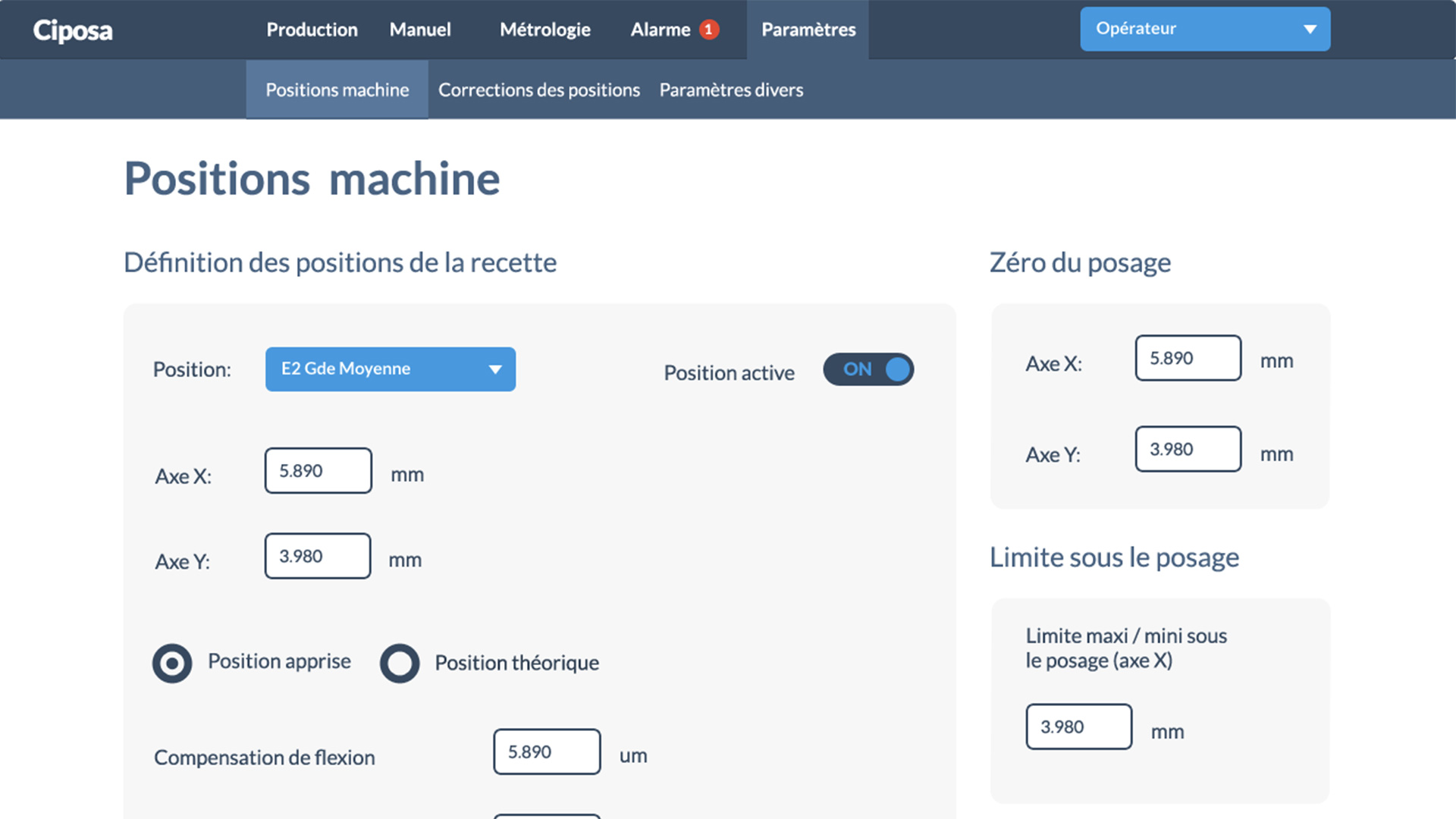Open the Production menu
Viewport: 1456px width, 819px height.
tap(312, 30)
